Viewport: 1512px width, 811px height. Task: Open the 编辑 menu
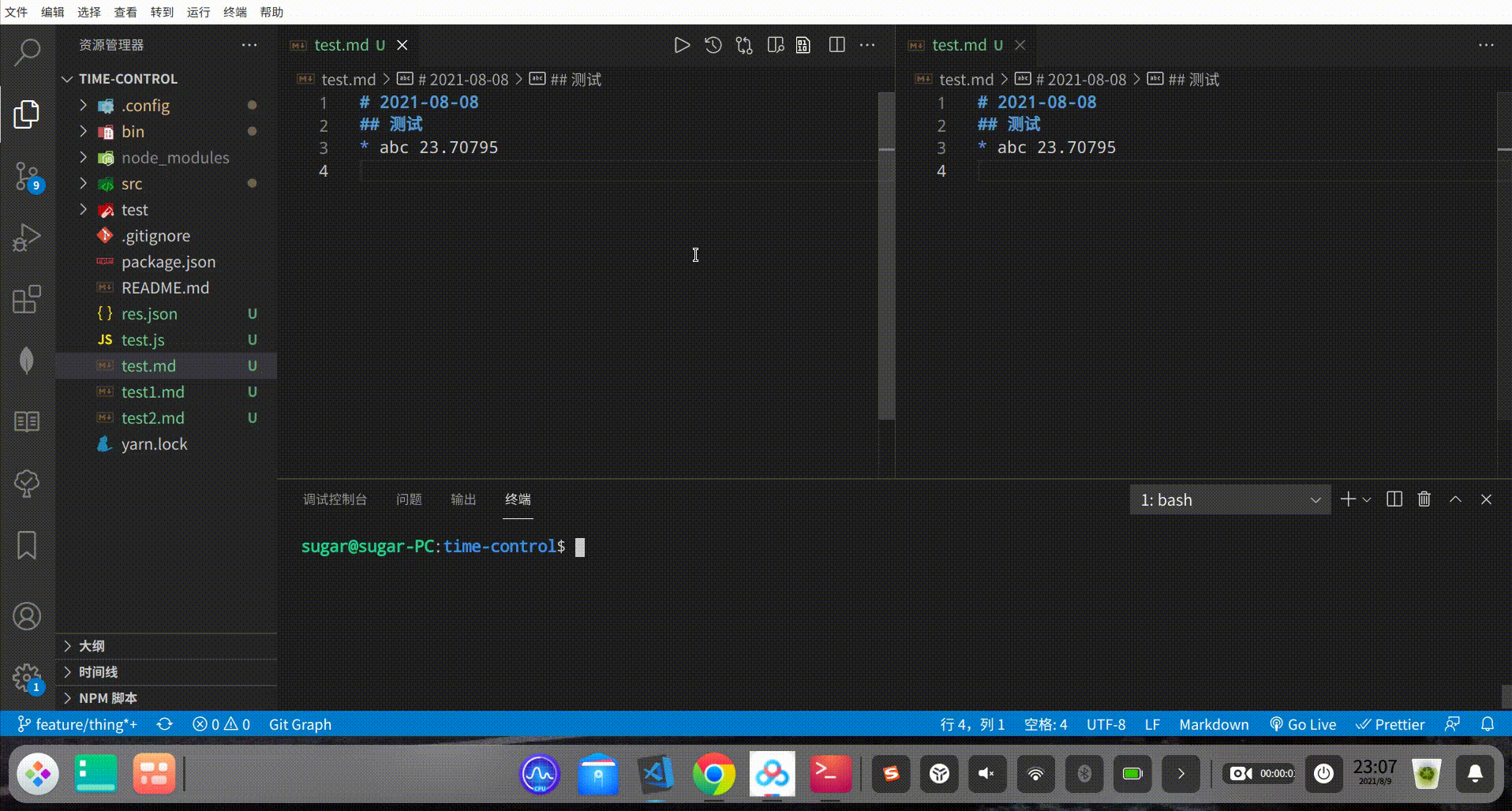(x=53, y=12)
